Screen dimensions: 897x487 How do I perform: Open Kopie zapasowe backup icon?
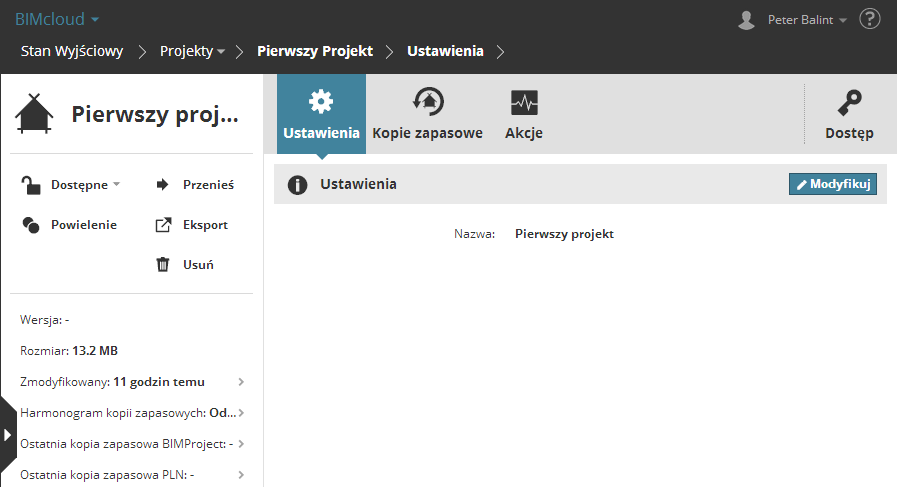click(427, 102)
